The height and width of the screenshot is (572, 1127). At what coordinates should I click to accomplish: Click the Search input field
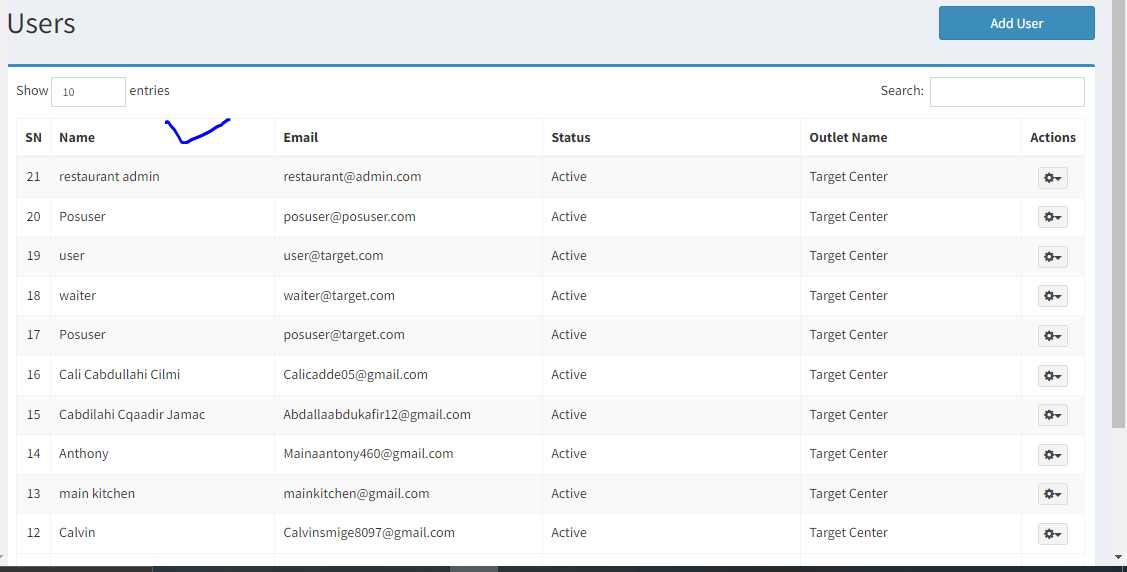point(1007,92)
